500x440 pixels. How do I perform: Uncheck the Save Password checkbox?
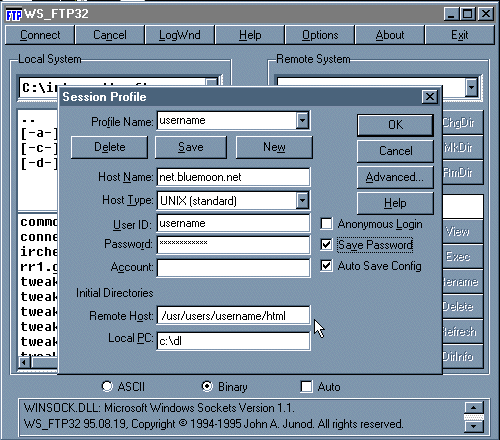coord(326,245)
